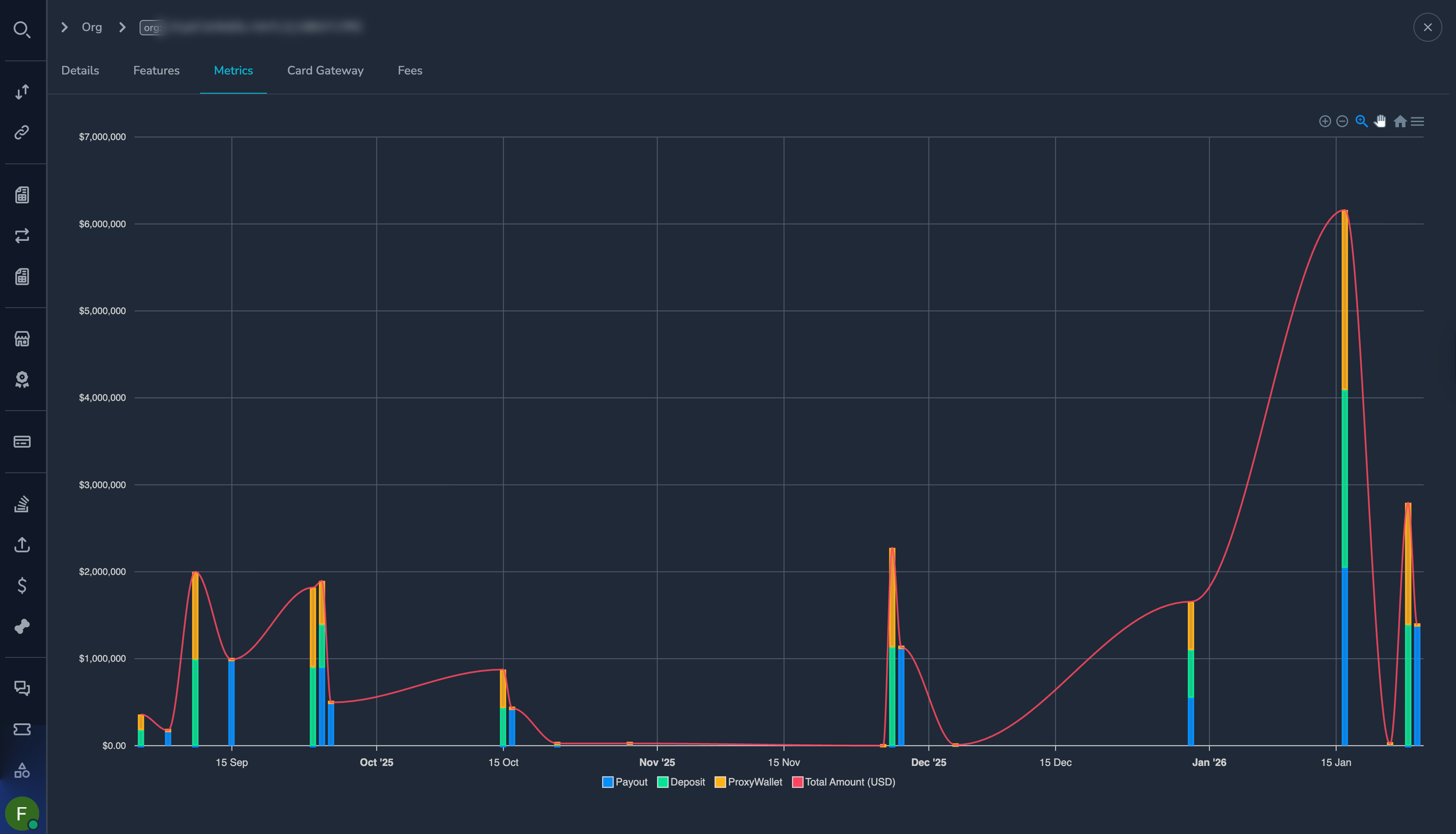Expand the first breadcrumb chevron
This screenshot has height=834, width=1456.
(65, 27)
